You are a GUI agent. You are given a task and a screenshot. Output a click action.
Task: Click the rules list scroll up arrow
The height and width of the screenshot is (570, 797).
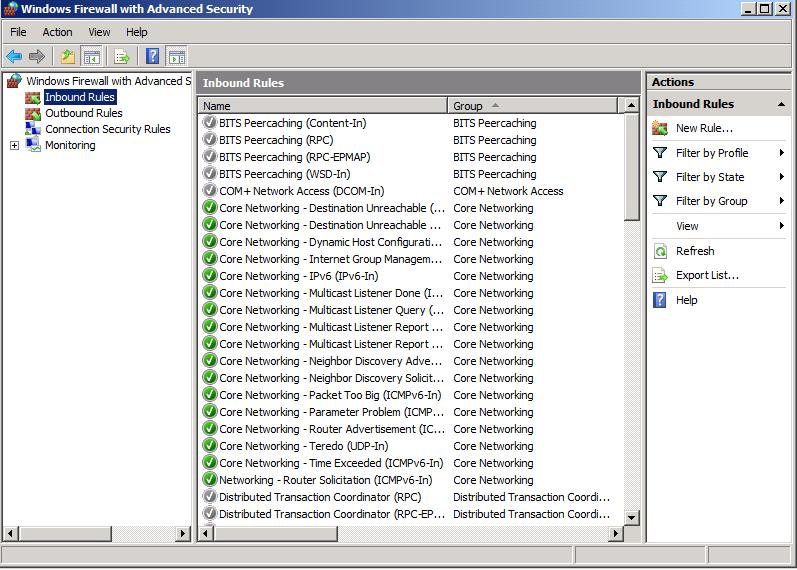(631, 105)
